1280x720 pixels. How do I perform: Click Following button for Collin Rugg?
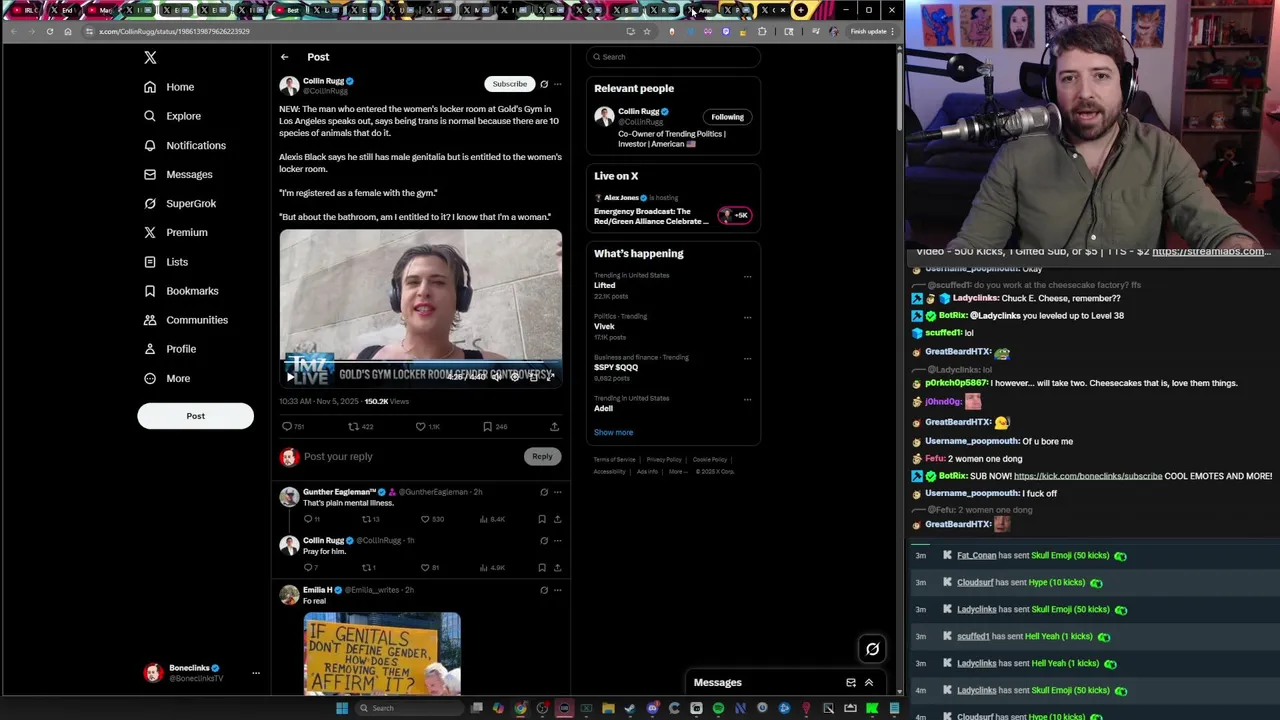pyautogui.click(x=728, y=117)
